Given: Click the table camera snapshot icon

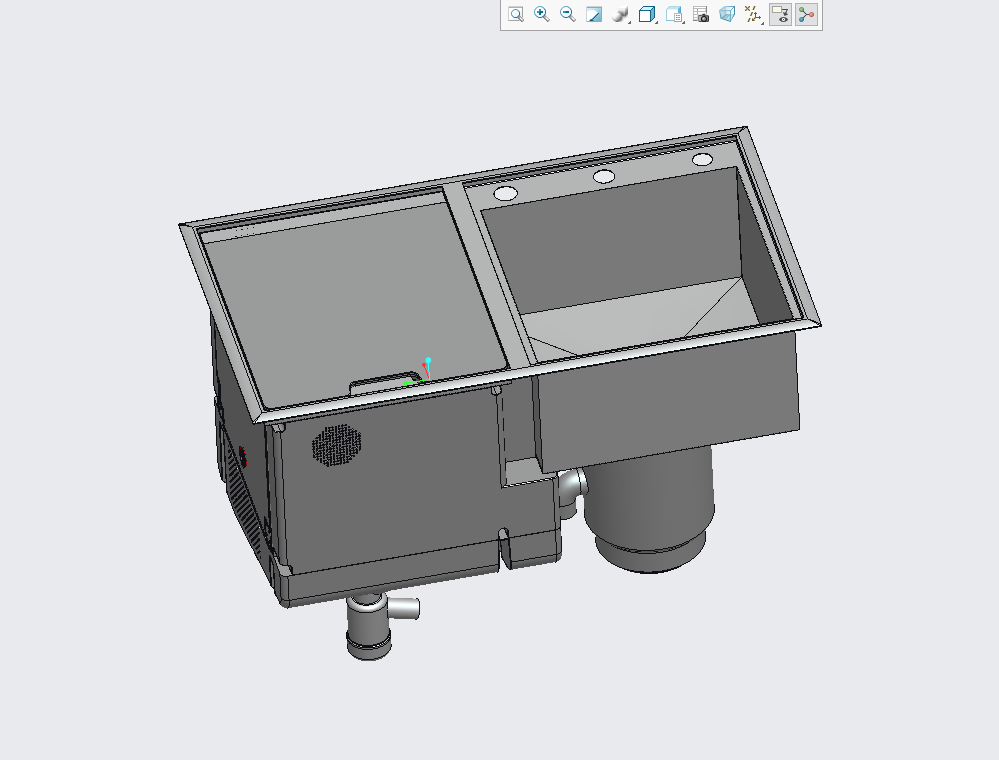Looking at the screenshot, I should point(701,15).
